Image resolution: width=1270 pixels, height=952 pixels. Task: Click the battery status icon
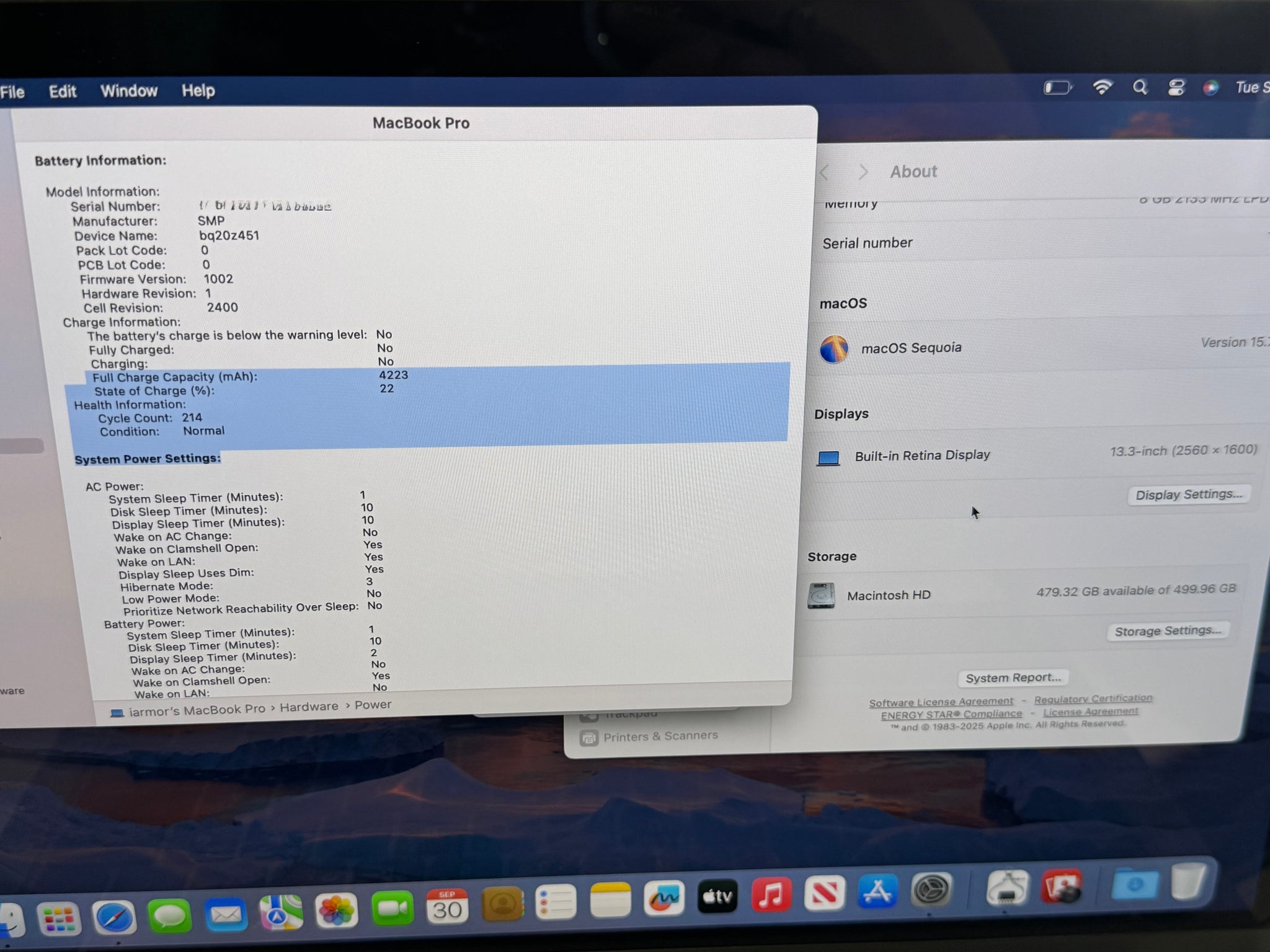[x=1057, y=88]
